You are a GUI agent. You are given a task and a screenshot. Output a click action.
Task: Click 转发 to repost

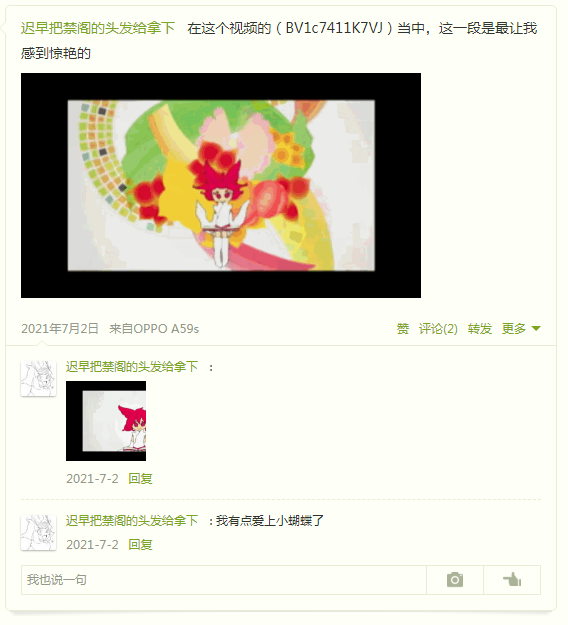tap(480, 329)
